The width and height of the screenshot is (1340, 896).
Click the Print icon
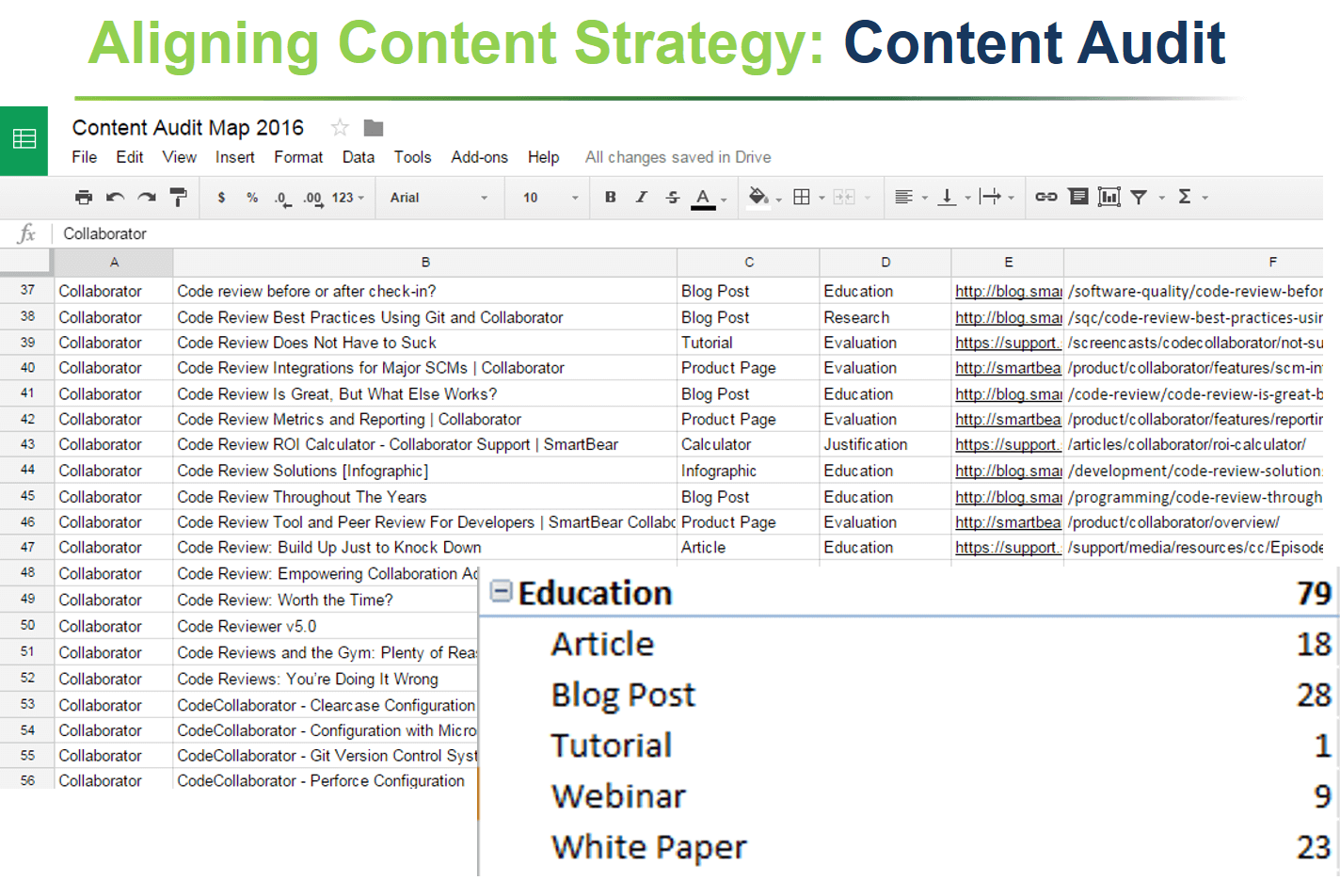point(84,197)
